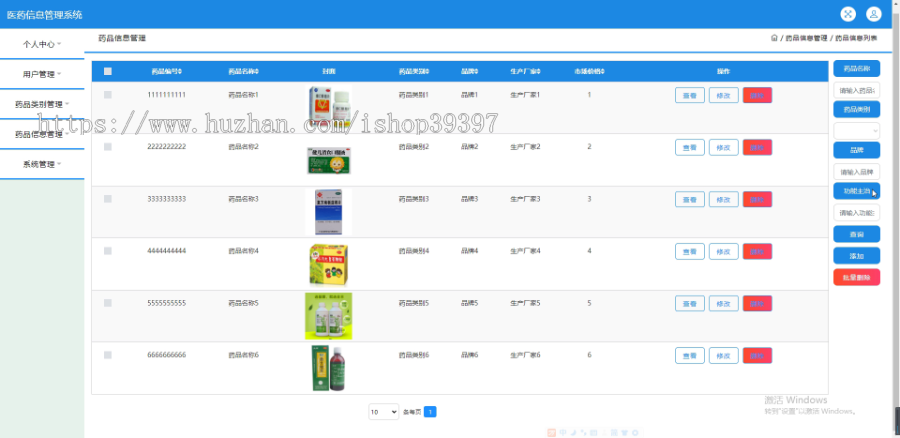The image size is (900, 438).
Task: Click 删除 for 药品名称6
Action: pyautogui.click(x=757, y=356)
